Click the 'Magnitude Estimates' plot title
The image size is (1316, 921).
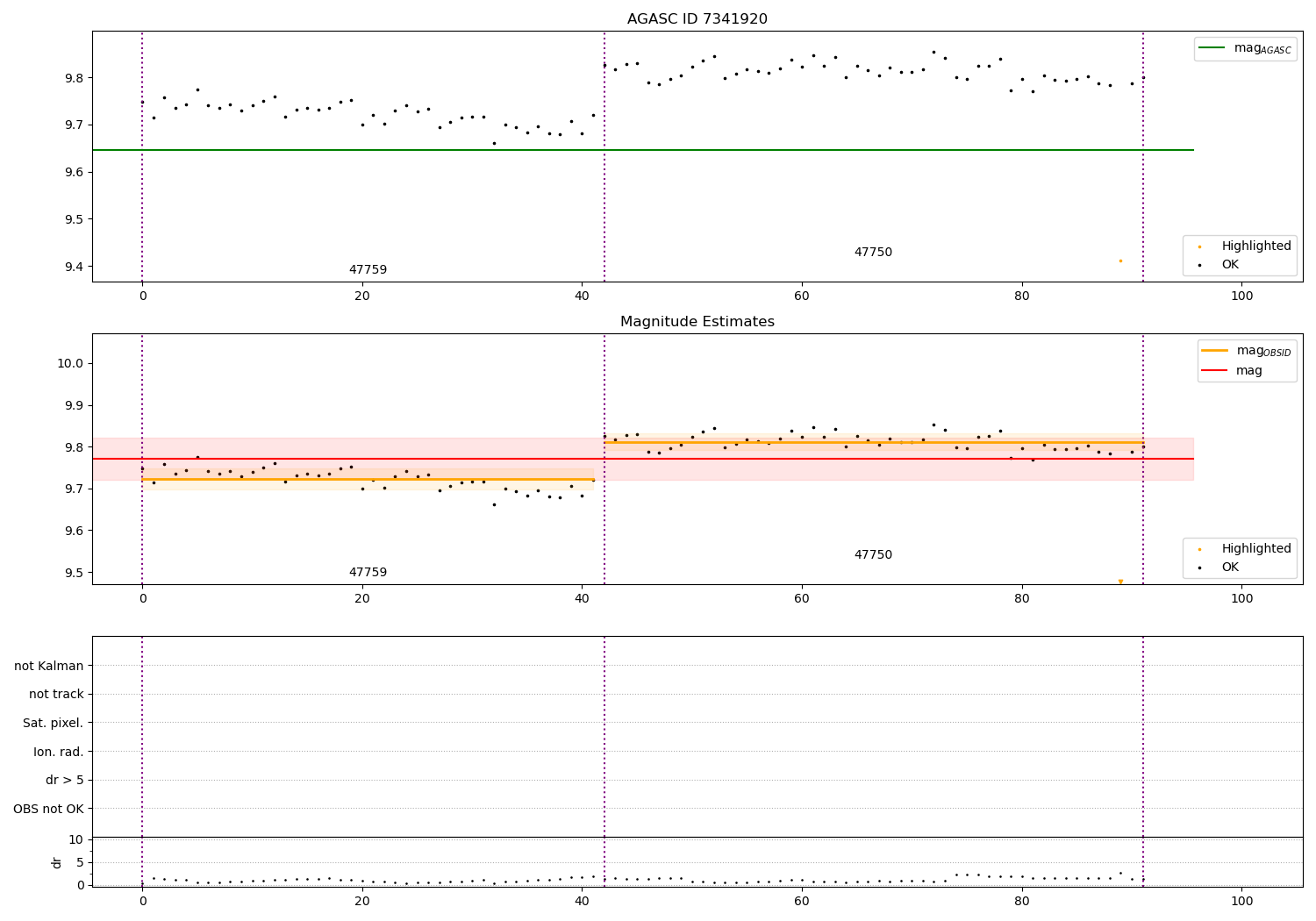[697, 322]
